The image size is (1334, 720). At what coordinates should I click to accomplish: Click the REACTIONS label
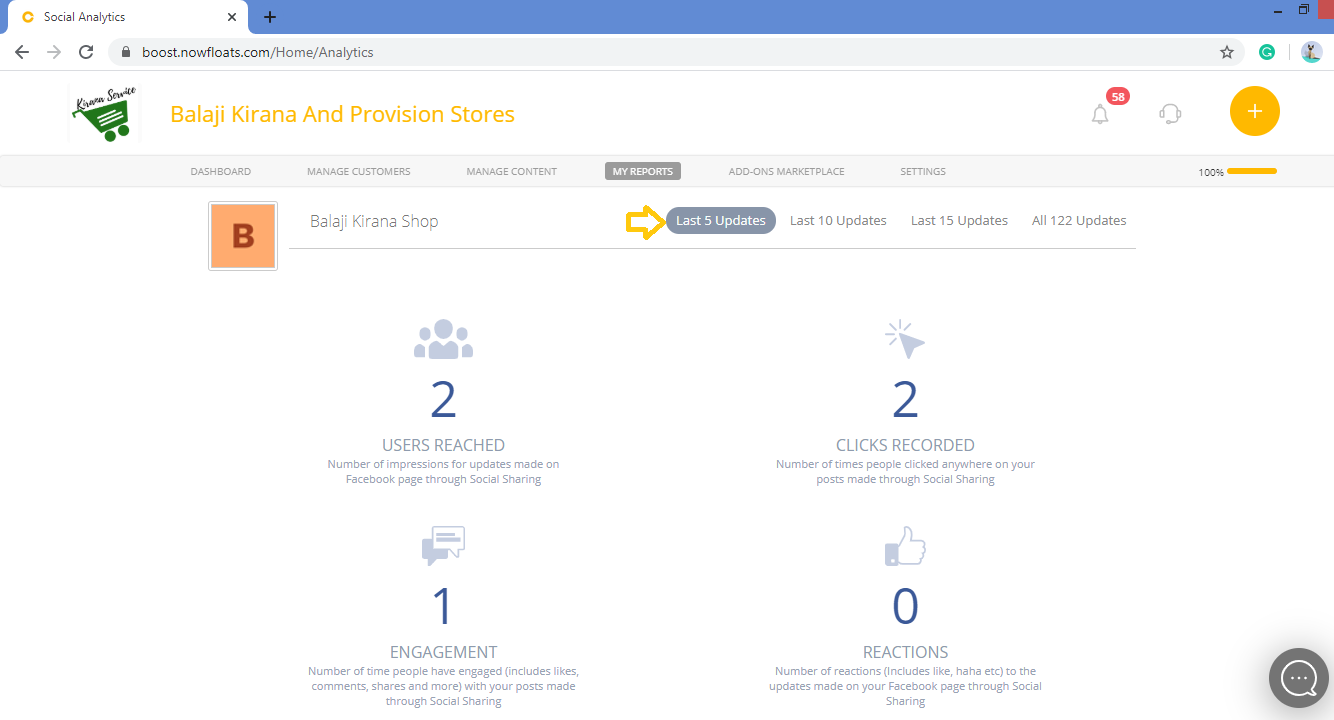(905, 652)
